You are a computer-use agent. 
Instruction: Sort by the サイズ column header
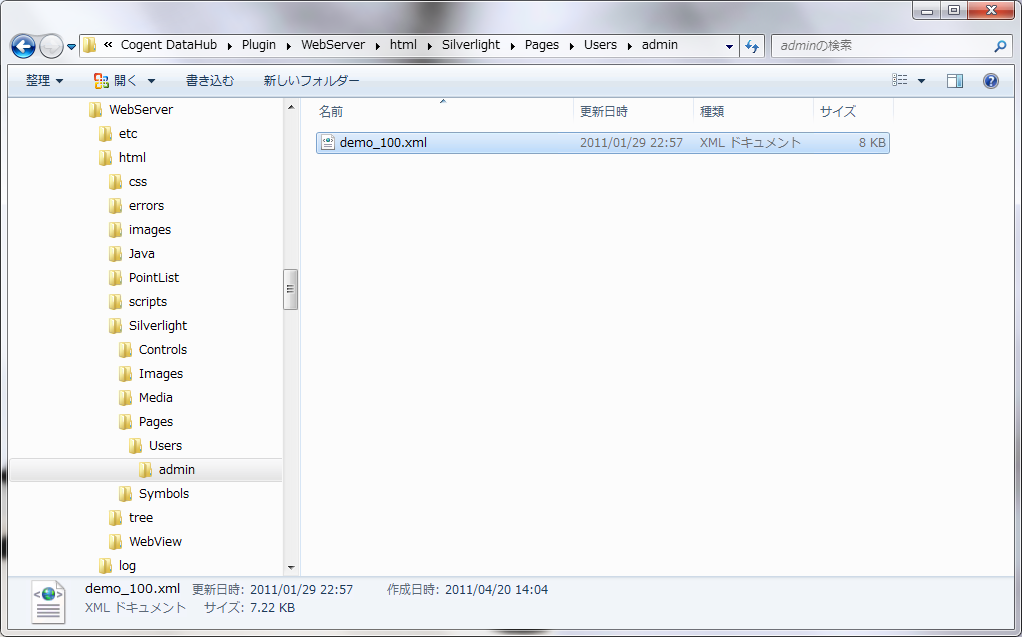(x=853, y=111)
